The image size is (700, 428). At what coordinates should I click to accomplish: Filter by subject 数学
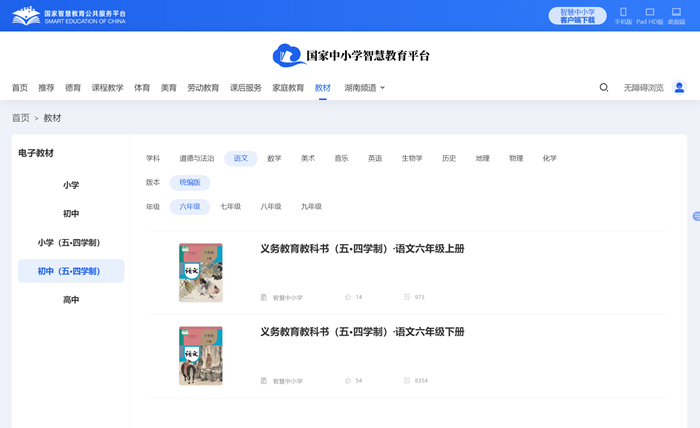[274, 158]
